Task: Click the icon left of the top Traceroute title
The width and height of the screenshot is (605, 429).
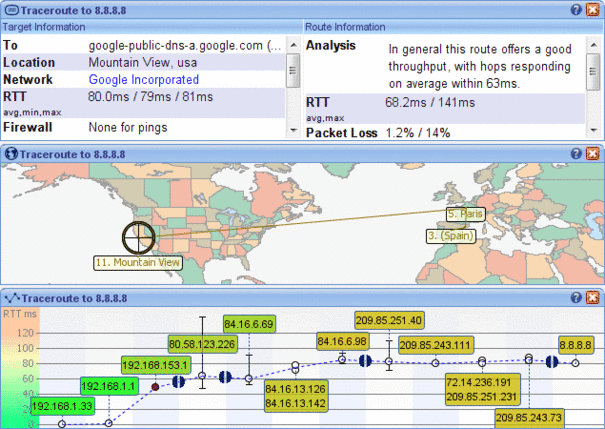Action: click(x=12, y=10)
